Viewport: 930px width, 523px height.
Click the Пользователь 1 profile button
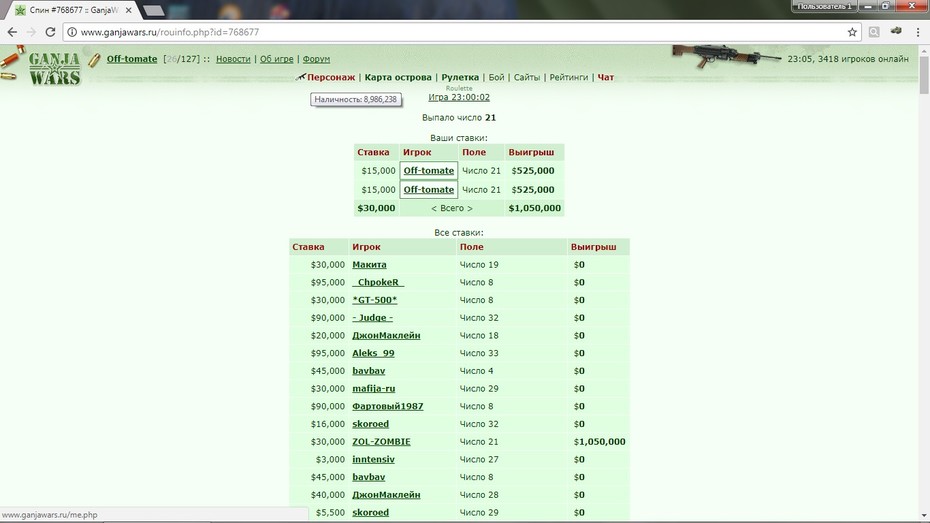tap(824, 7)
